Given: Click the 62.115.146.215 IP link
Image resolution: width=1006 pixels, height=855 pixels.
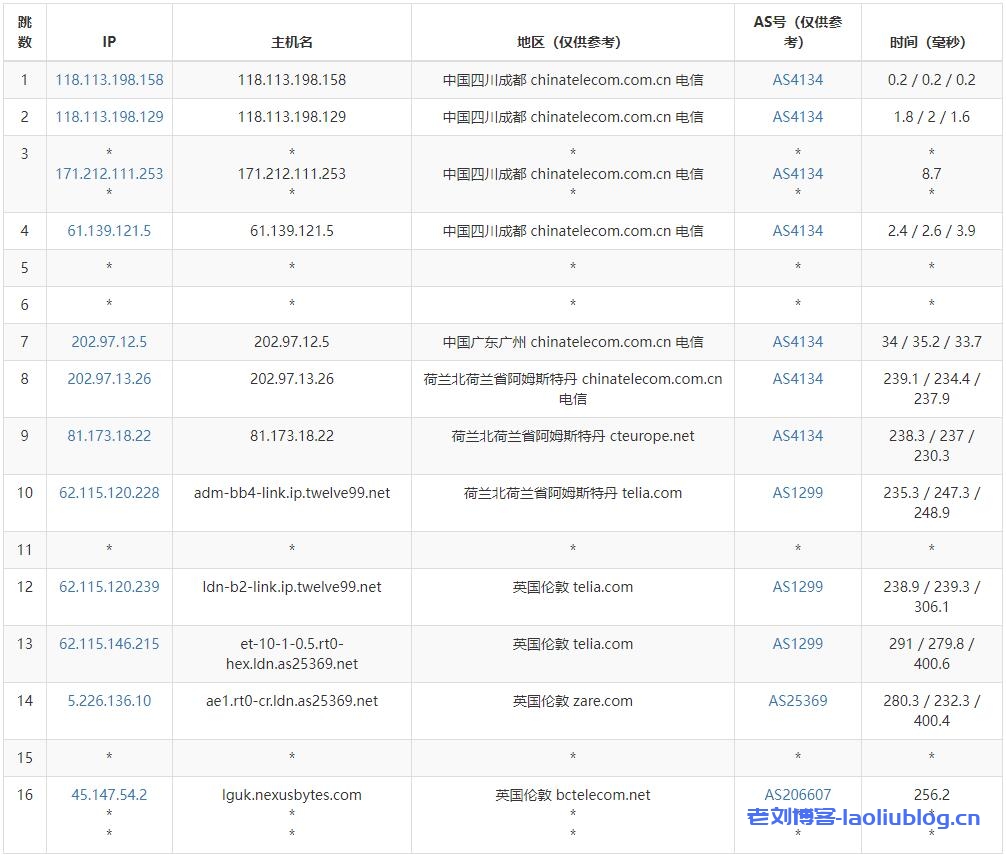Looking at the screenshot, I should tap(109, 644).
